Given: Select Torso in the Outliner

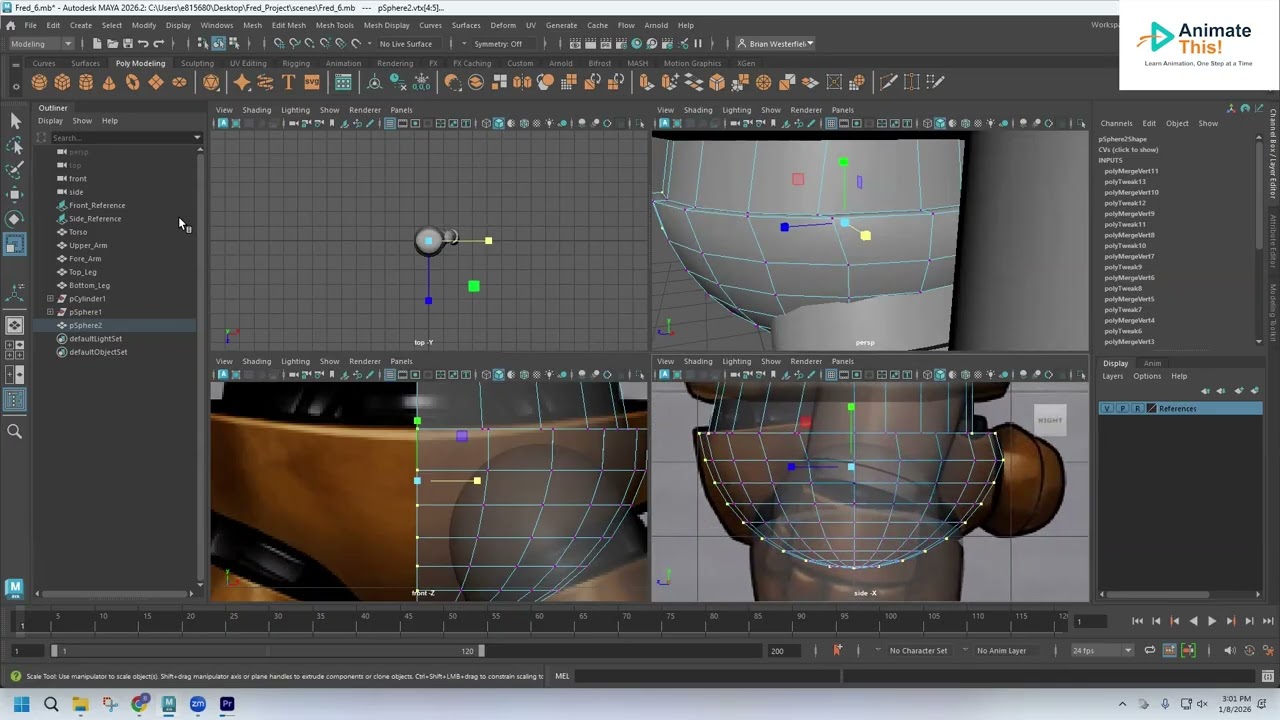Looking at the screenshot, I should click(78, 232).
